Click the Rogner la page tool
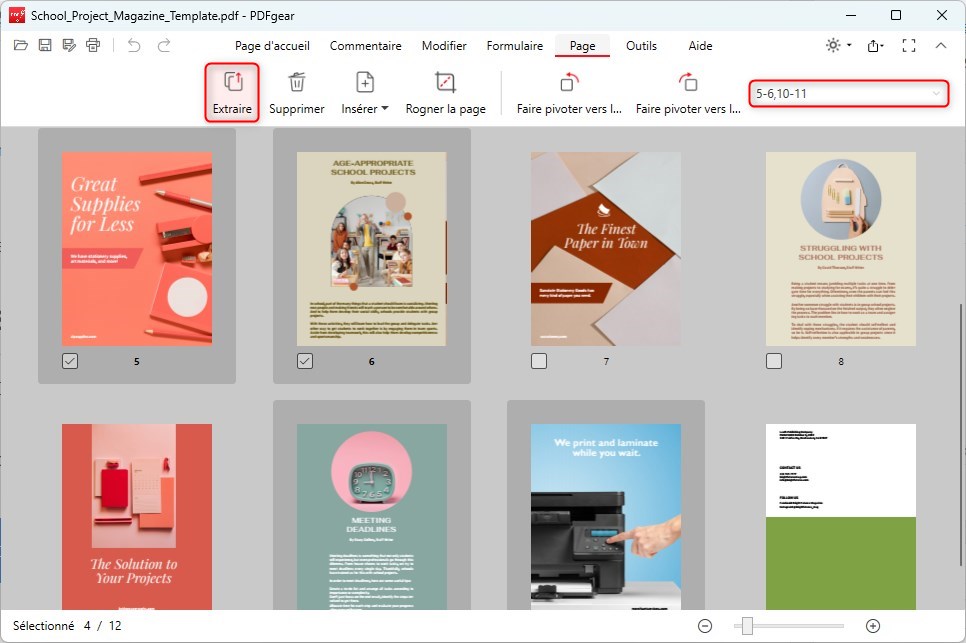Image resolution: width=966 pixels, height=643 pixels. (x=446, y=91)
